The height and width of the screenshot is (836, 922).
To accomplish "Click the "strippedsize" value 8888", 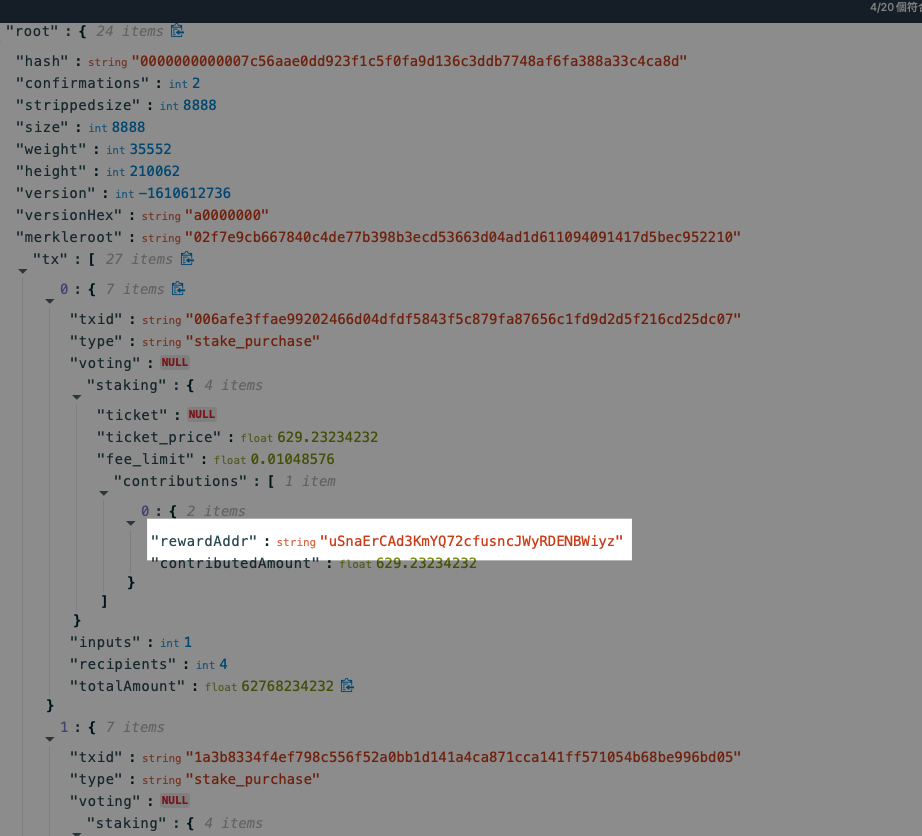I will click(200, 105).
